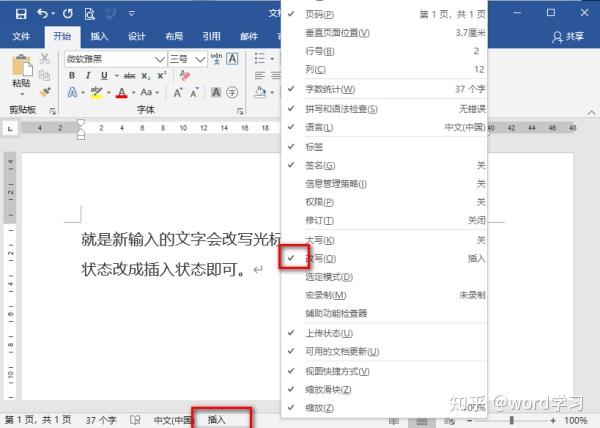Viewport: 600px width, 428px height.
Task: Open the font name dropdown 微软雅黑
Action: (x=160, y=59)
